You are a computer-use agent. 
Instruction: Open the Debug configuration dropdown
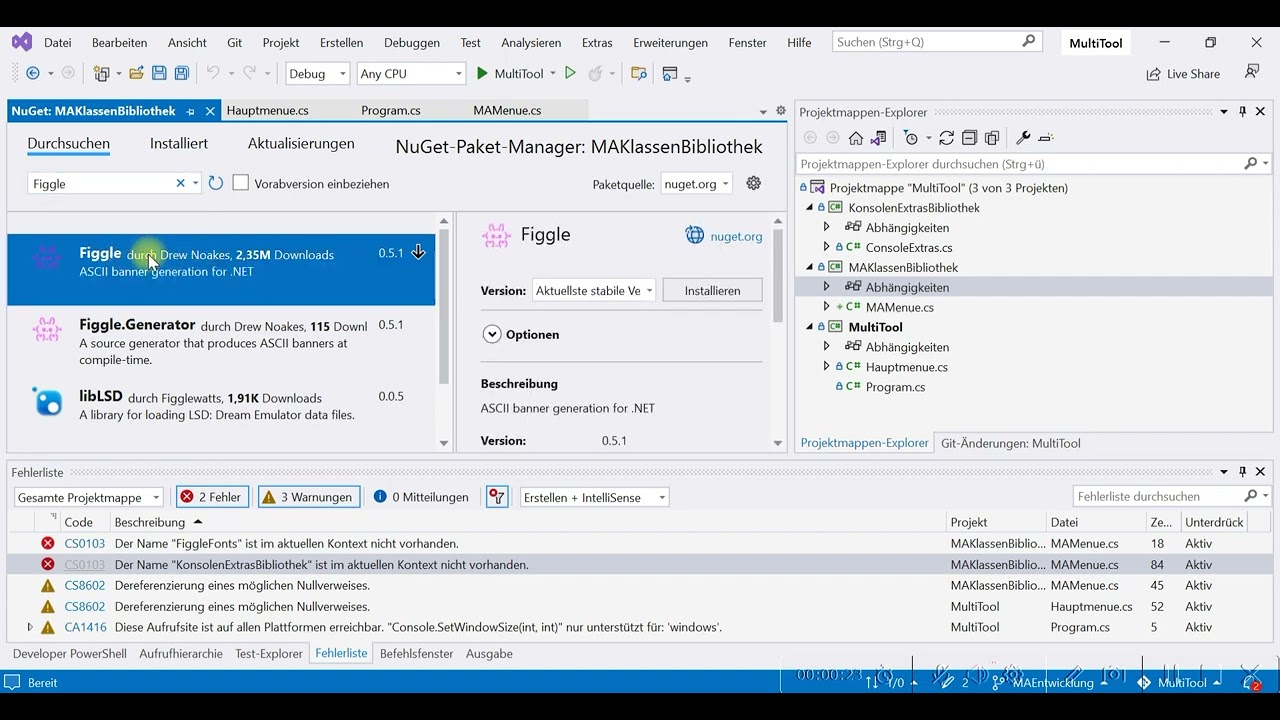tap(318, 73)
